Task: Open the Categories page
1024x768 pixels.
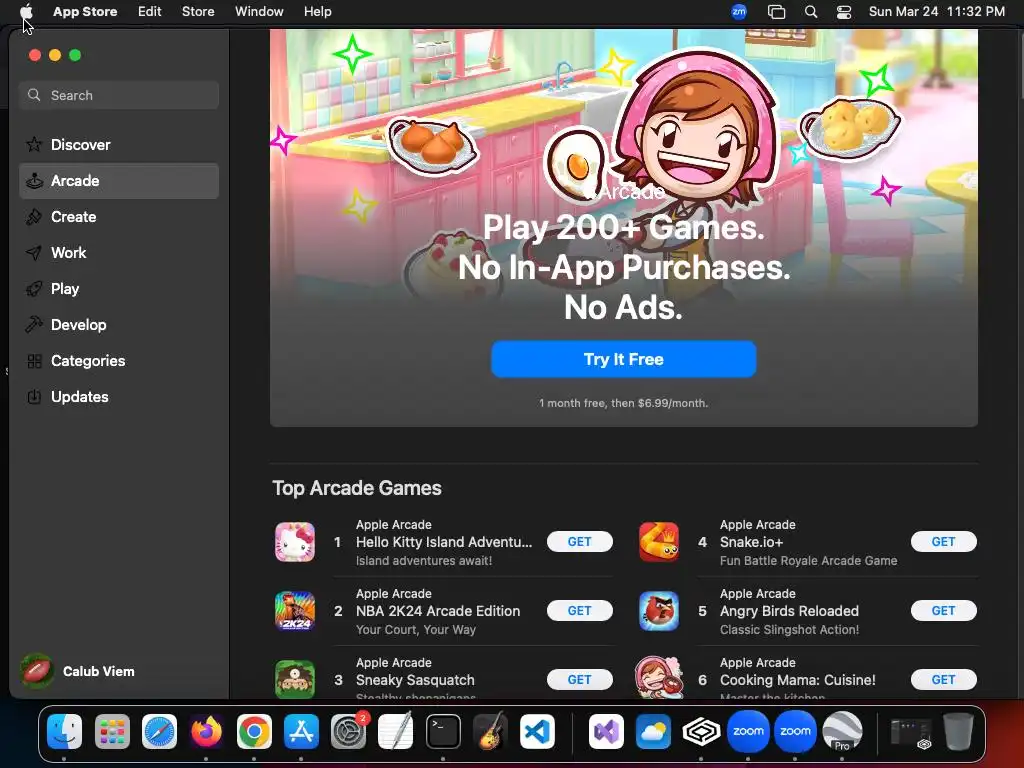Action: 119,360
